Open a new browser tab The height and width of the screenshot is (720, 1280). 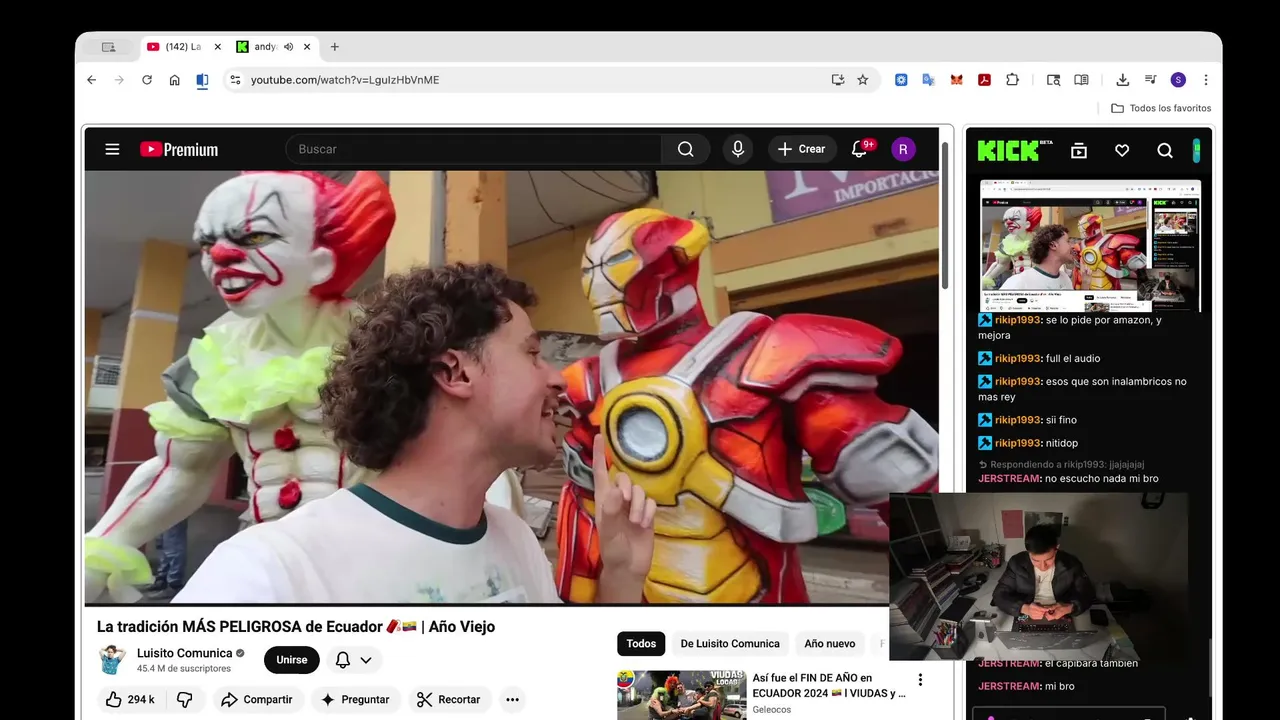point(334,47)
